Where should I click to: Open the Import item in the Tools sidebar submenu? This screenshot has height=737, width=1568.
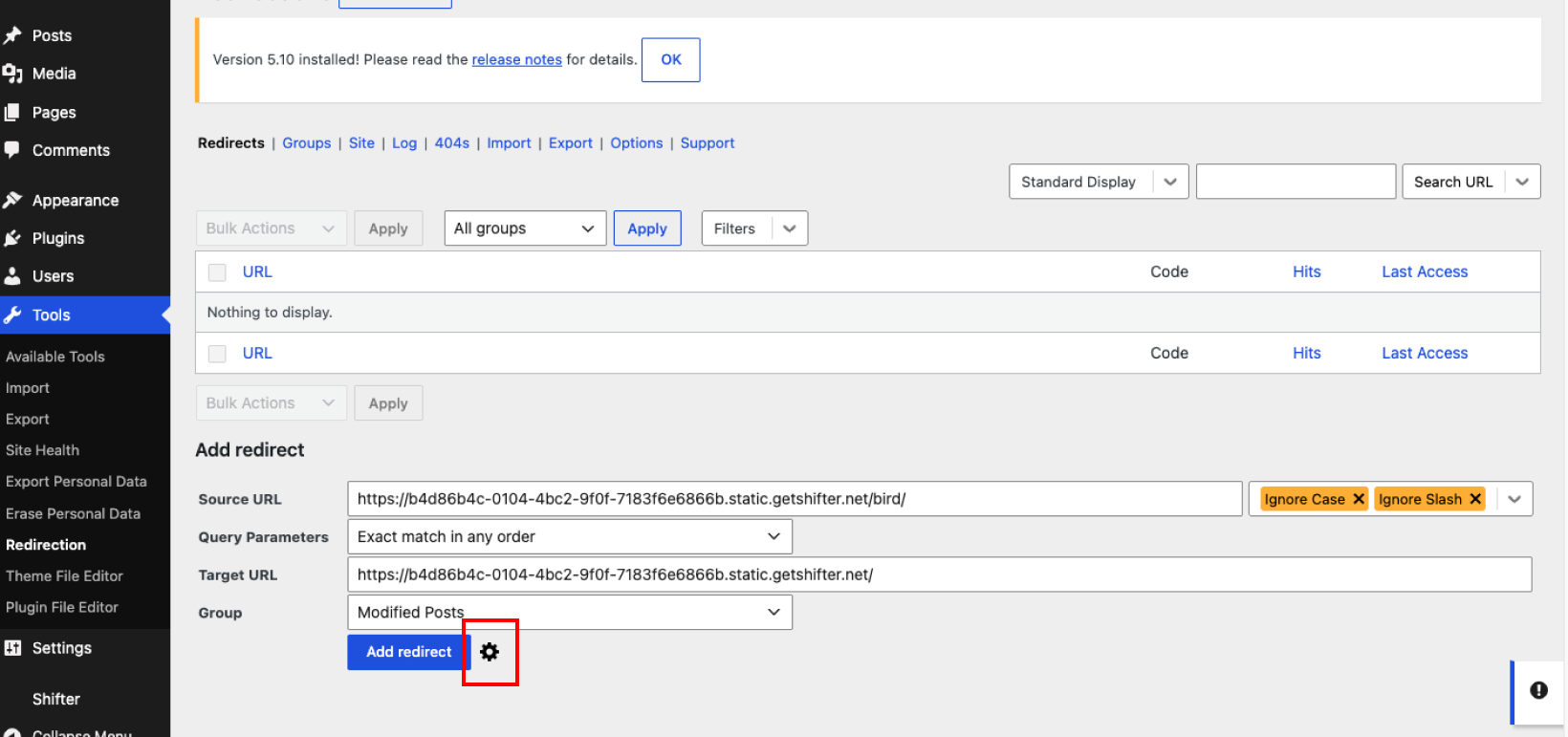point(28,388)
